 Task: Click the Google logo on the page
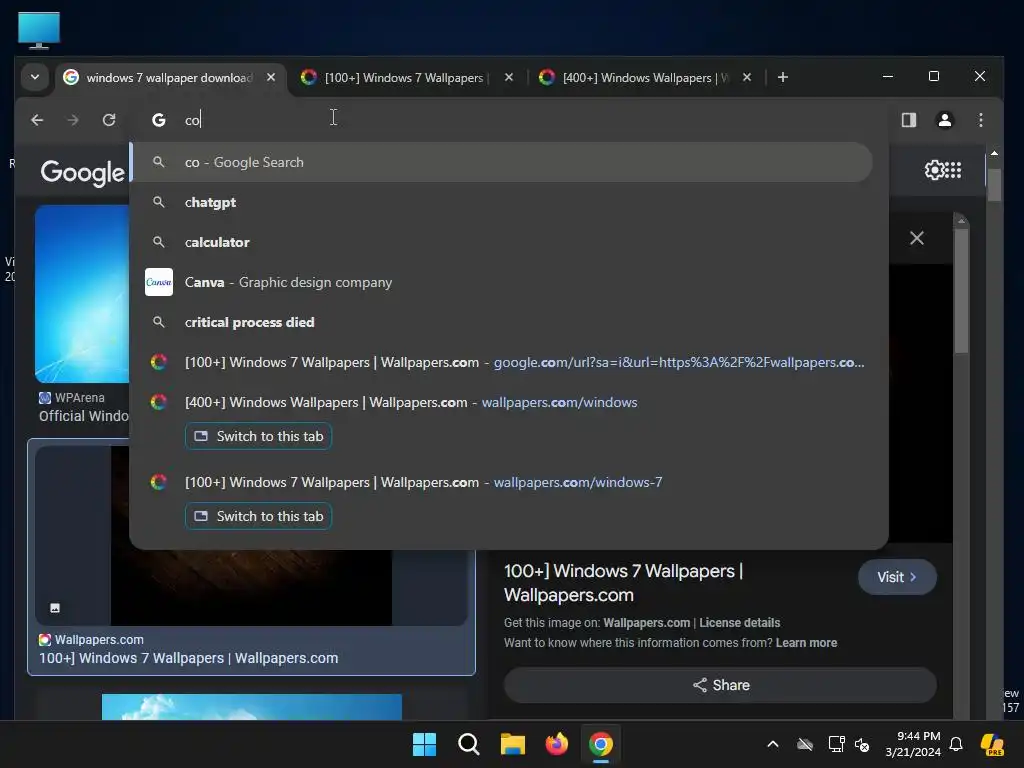[x=82, y=172]
